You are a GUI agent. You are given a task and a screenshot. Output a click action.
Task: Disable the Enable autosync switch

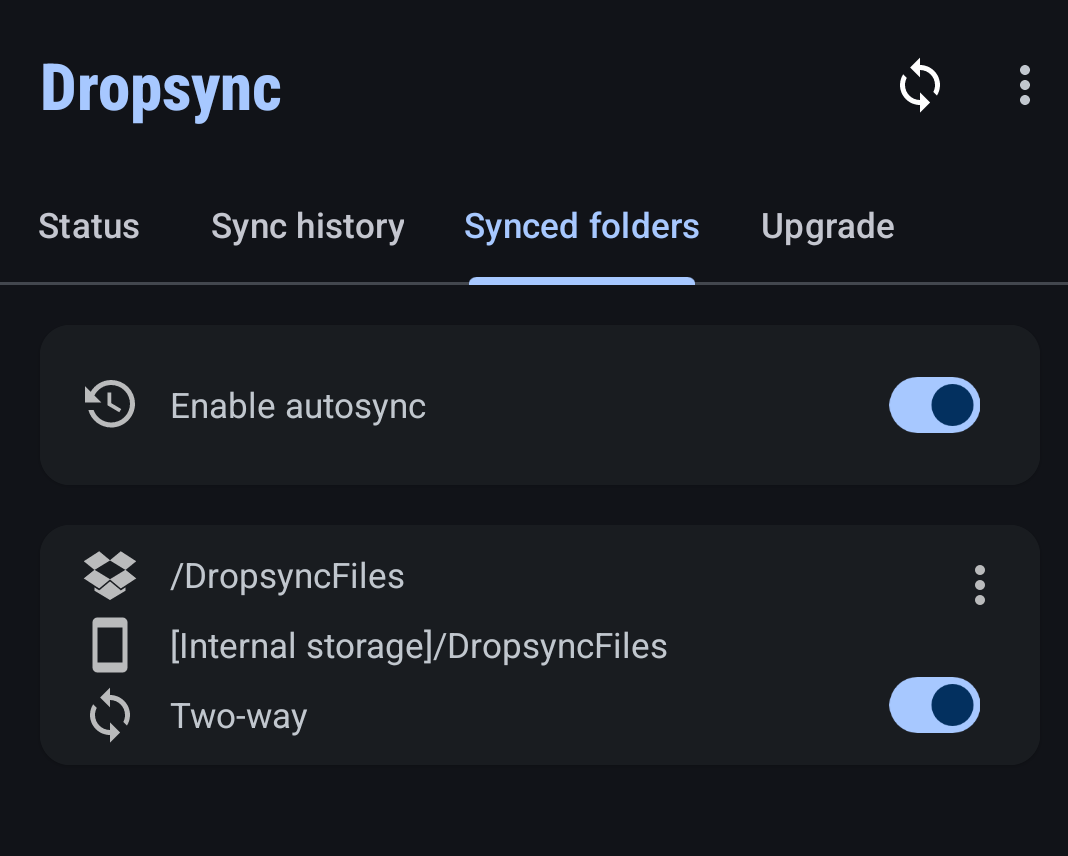934,405
